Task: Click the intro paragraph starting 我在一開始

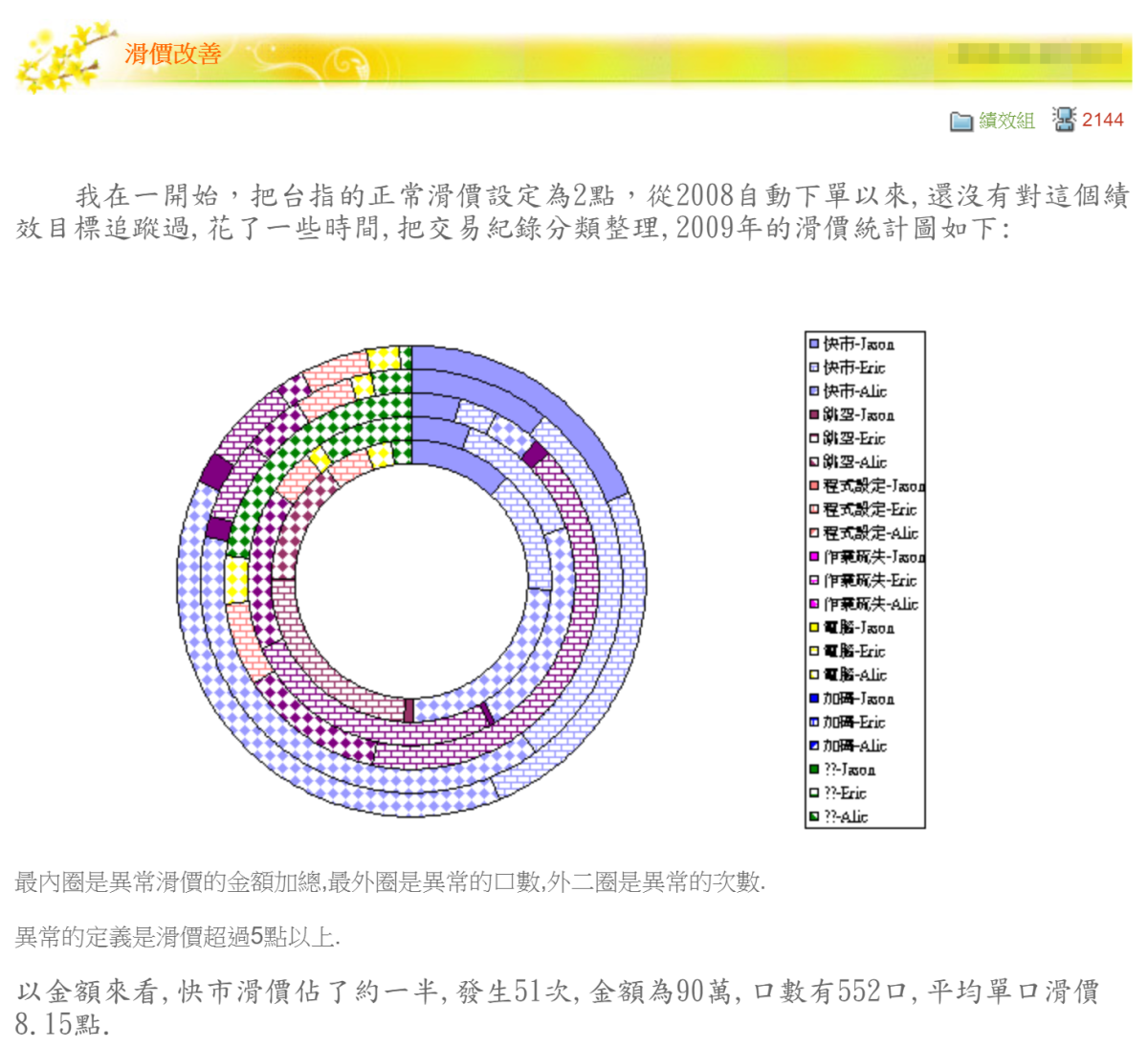Action: point(572,212)
